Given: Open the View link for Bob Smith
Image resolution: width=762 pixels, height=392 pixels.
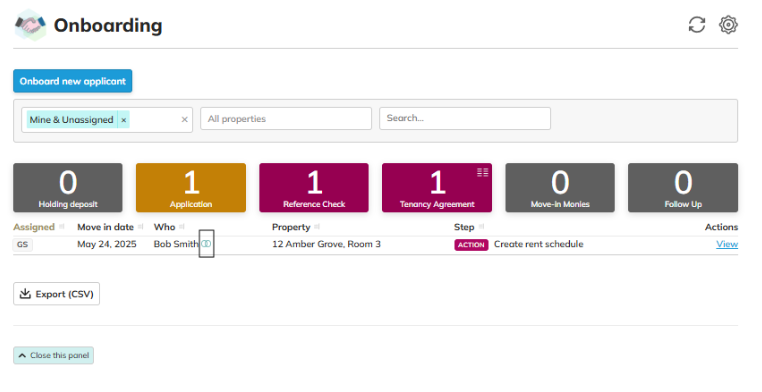Looking at the screenshot, I should tap(727, 244).
